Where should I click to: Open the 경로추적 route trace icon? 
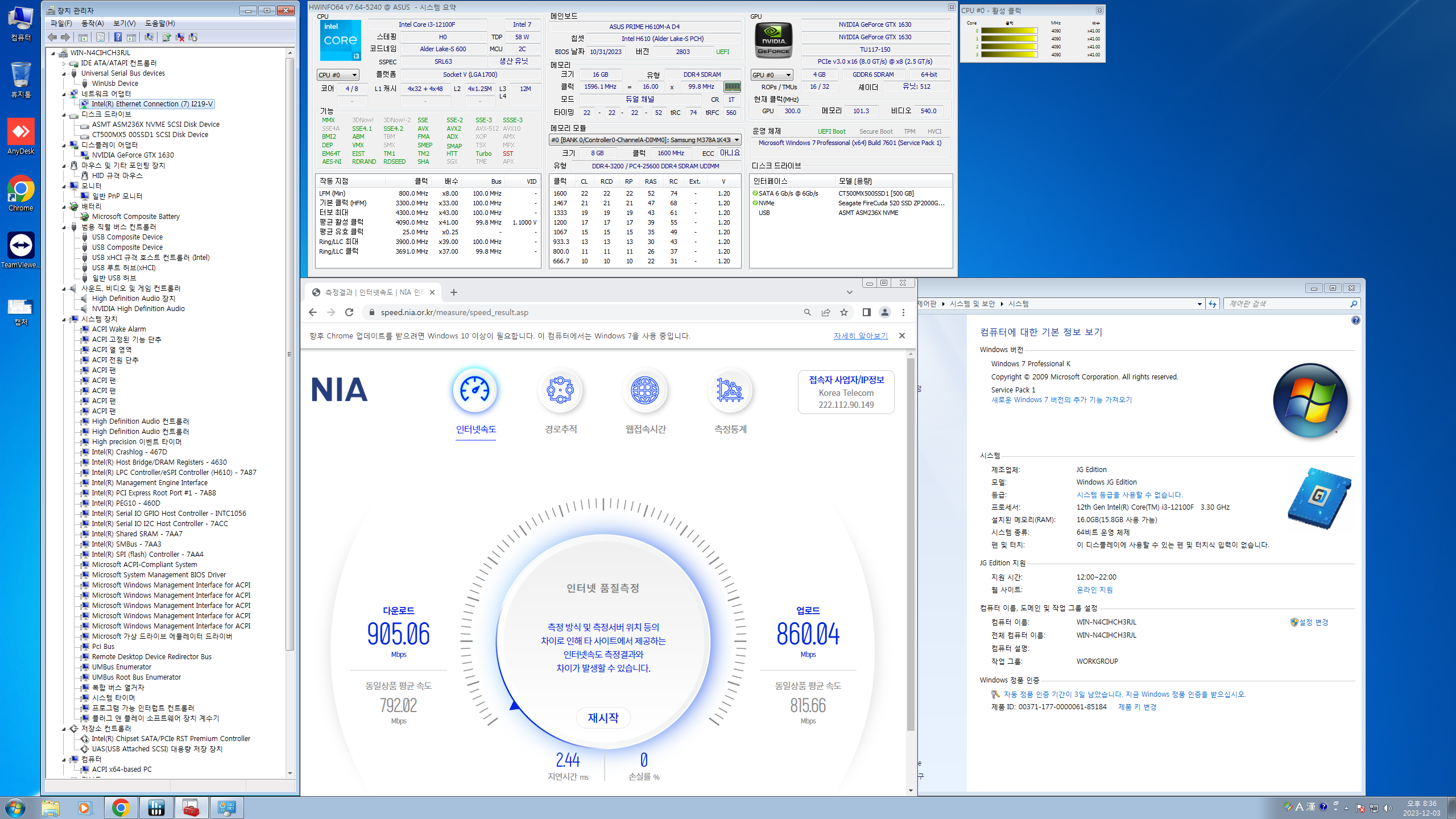click(560, 390)
